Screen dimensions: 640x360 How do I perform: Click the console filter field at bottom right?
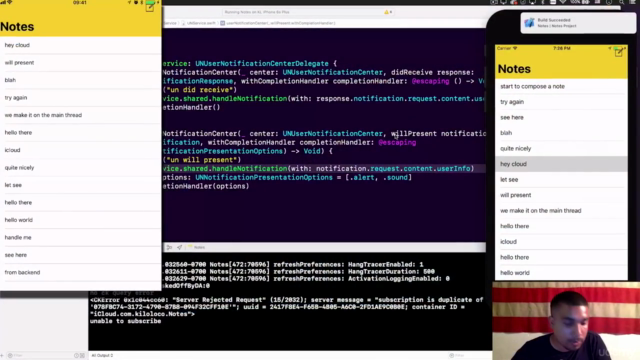469,356
